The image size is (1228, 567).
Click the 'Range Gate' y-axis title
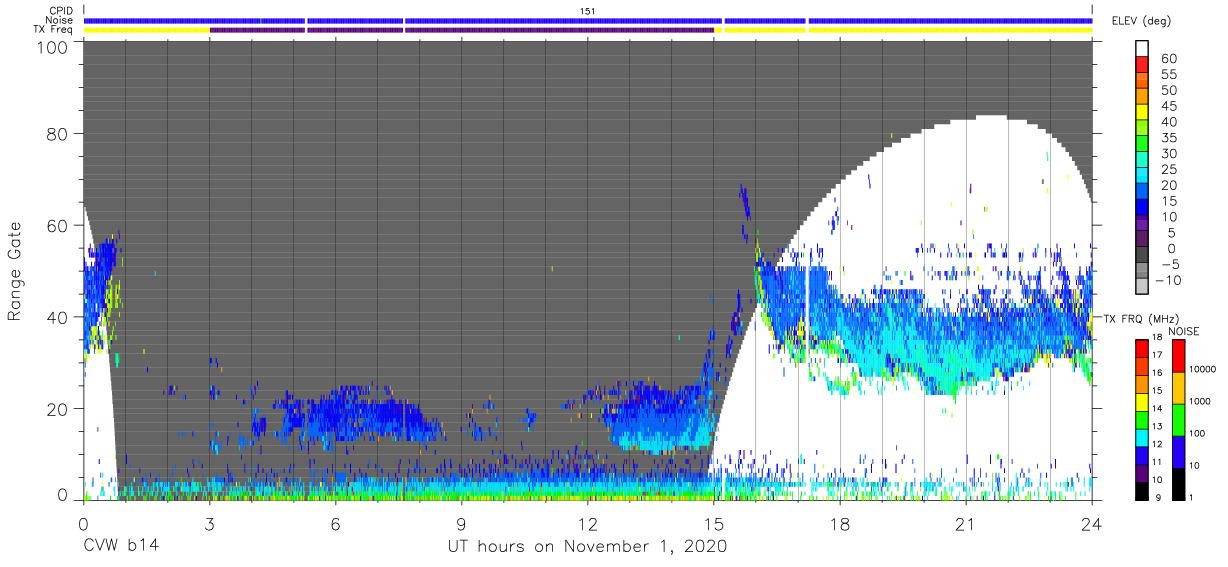(15, 273)
